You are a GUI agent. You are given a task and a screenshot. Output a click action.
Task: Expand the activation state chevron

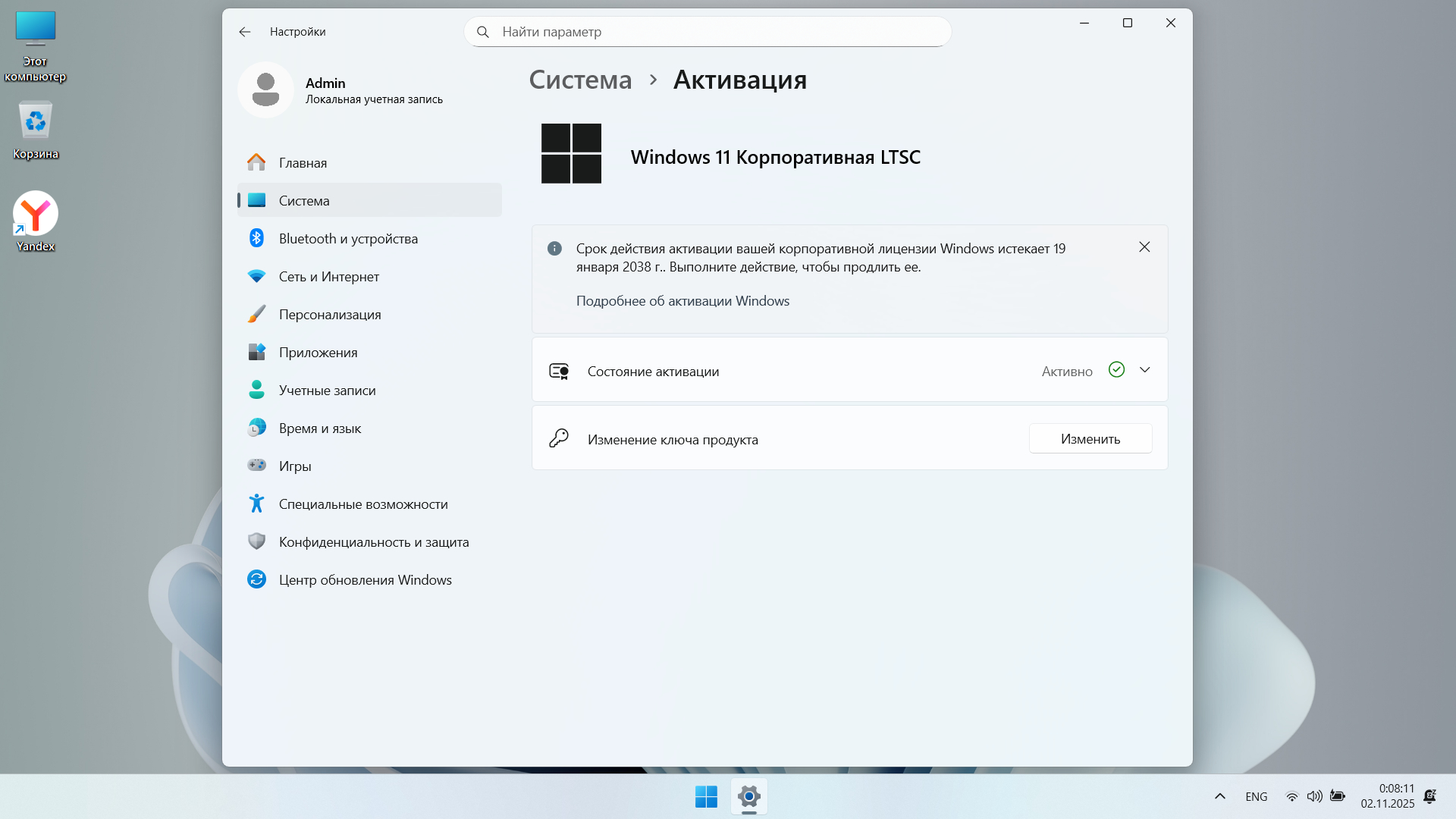click(x=1144, y=370)
